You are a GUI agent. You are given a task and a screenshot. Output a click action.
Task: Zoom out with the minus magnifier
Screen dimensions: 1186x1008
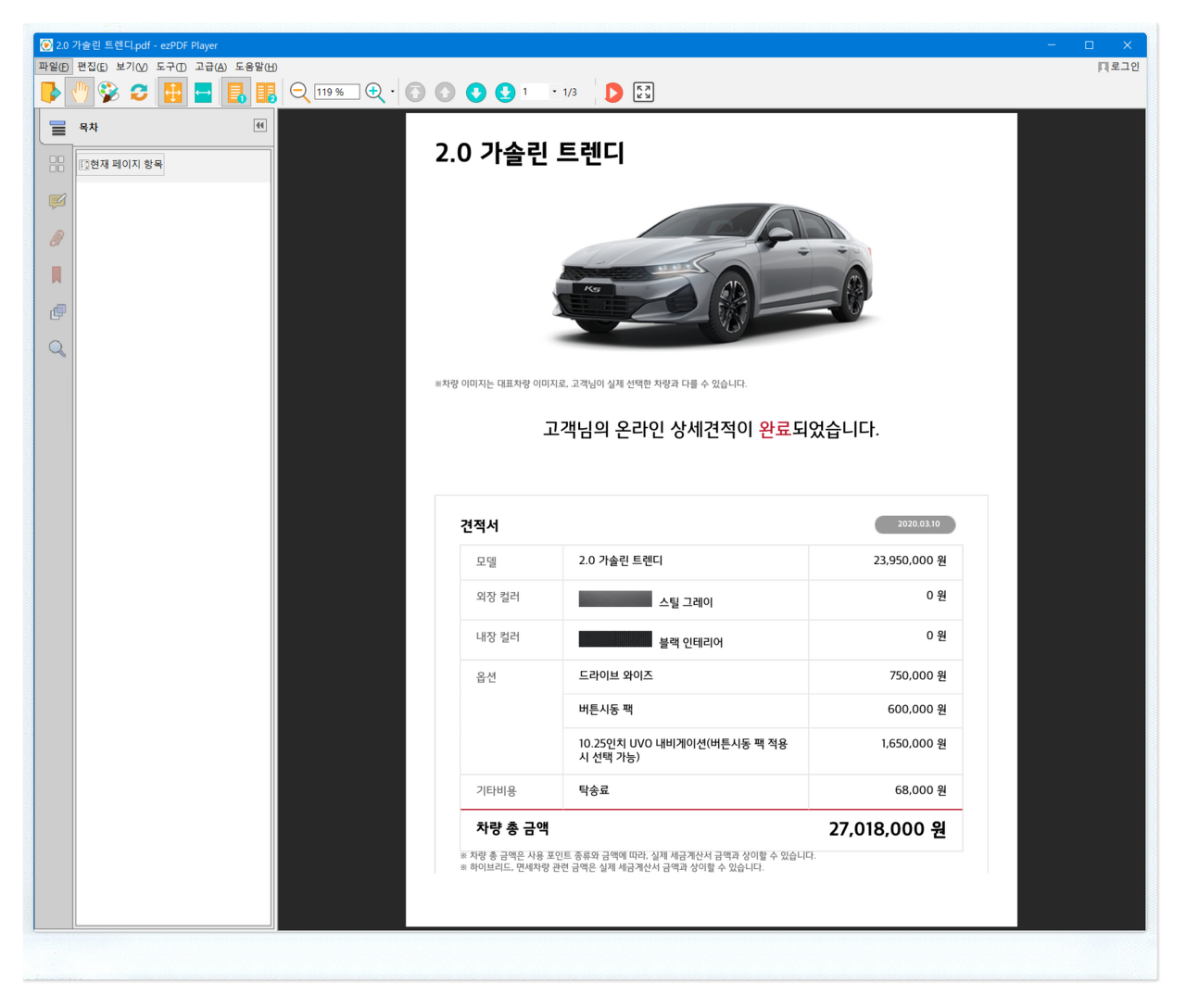[x=299, y=92]
